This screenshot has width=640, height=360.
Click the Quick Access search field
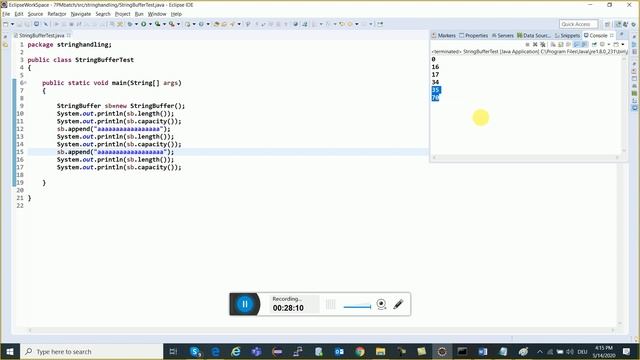point(578,24)
